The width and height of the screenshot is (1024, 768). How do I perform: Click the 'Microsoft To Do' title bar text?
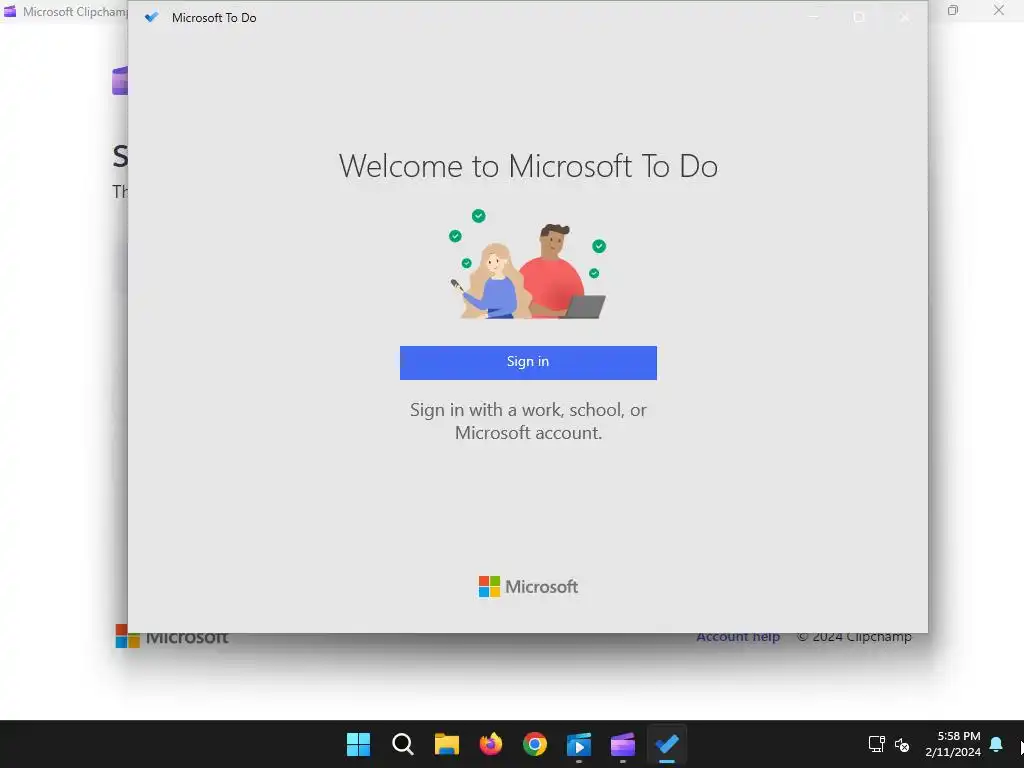[214, 18]
